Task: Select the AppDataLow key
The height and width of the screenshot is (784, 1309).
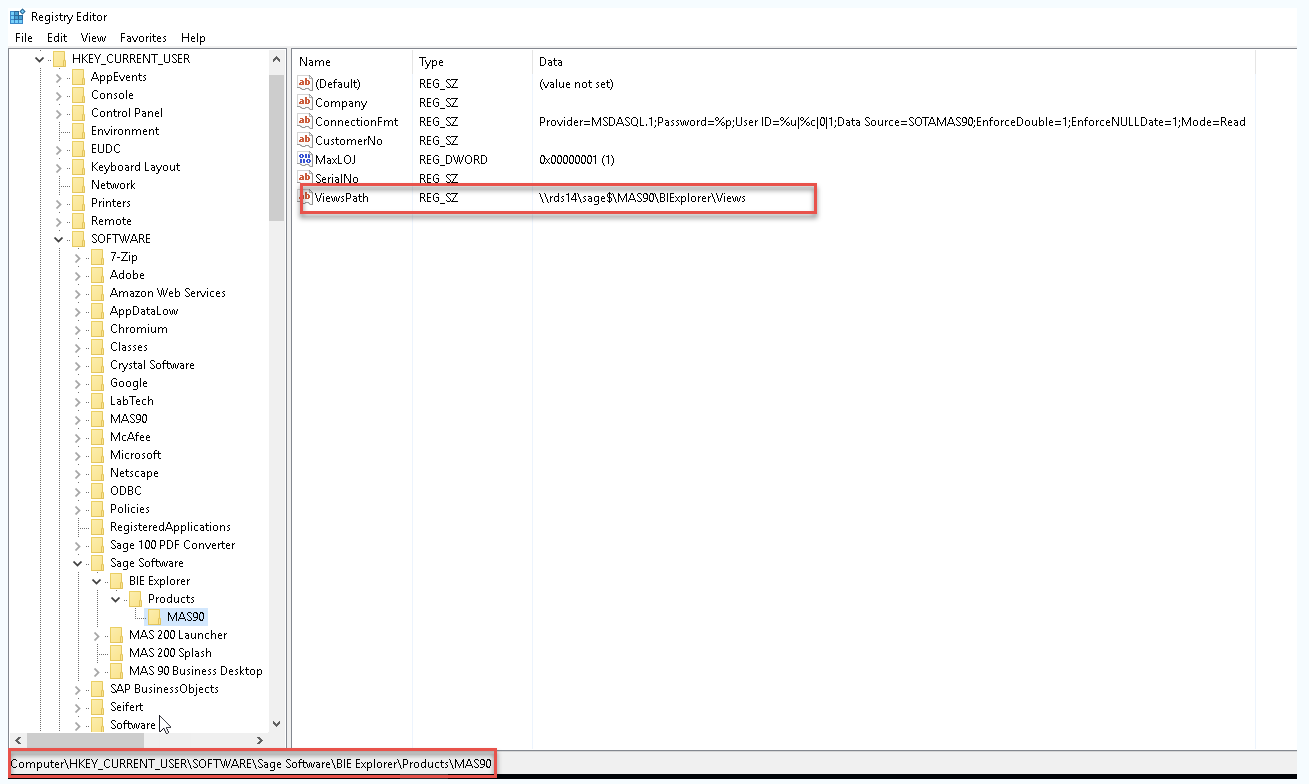Action: [144, 311]
